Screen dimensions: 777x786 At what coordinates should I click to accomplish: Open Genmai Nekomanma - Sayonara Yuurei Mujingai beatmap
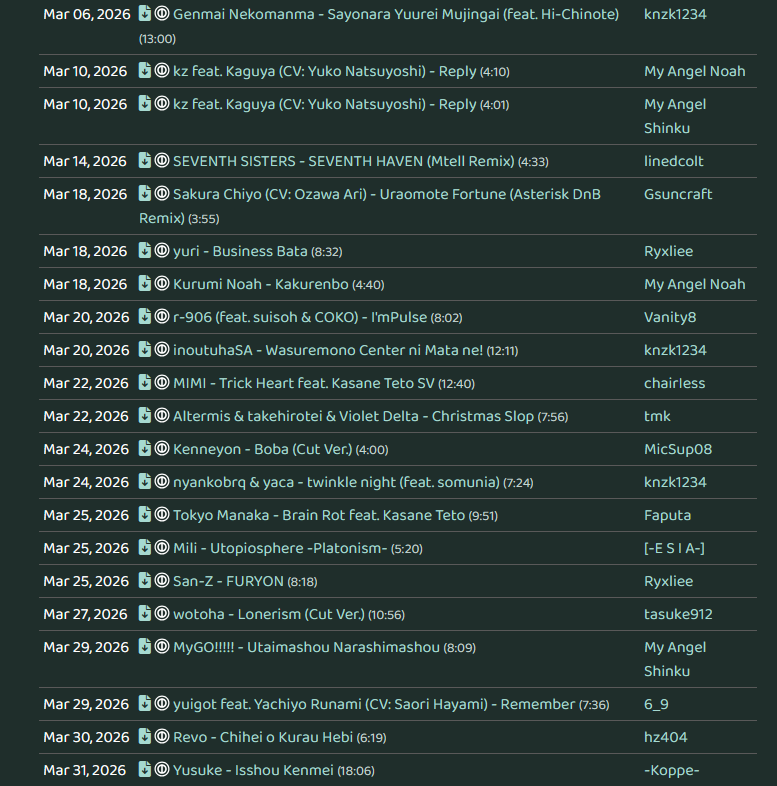pyautogui.click(x=396, y=14)
